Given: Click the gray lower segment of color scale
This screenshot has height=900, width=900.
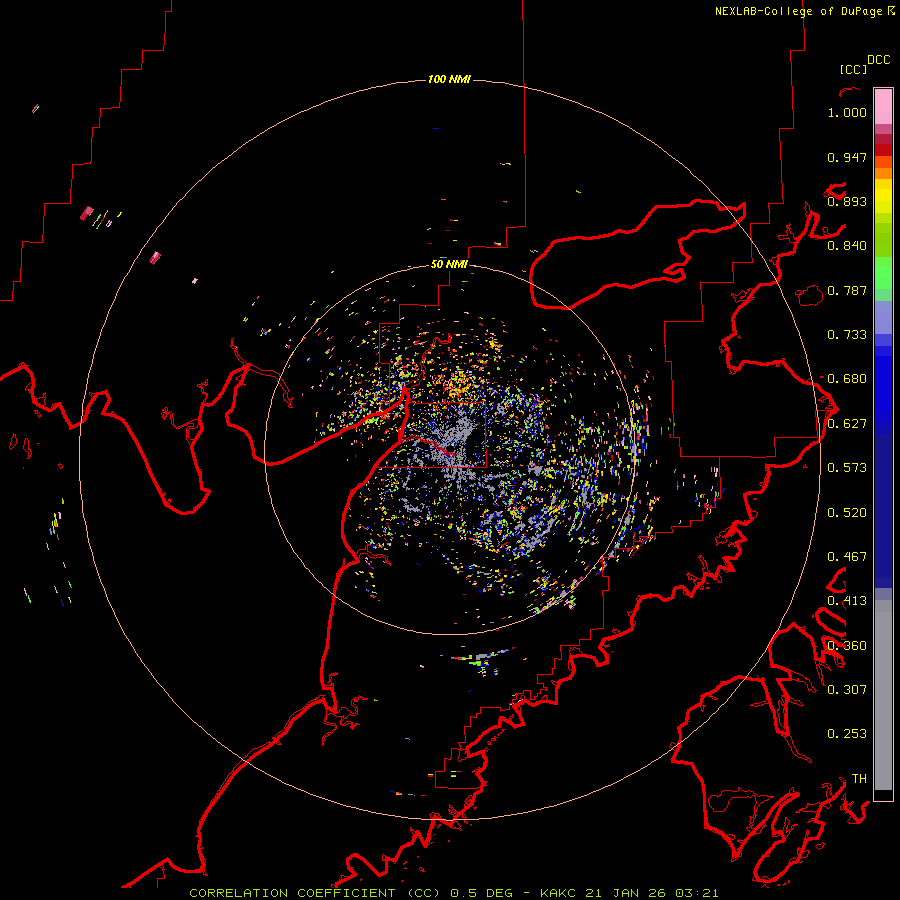Looking at the screenshot, I should (883, 695).
